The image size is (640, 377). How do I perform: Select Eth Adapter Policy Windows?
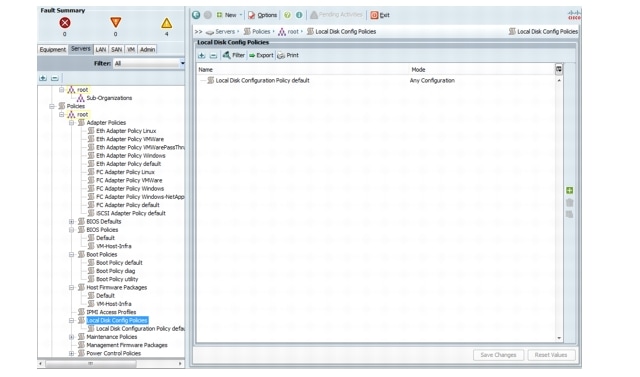click(x=131, y=156)
